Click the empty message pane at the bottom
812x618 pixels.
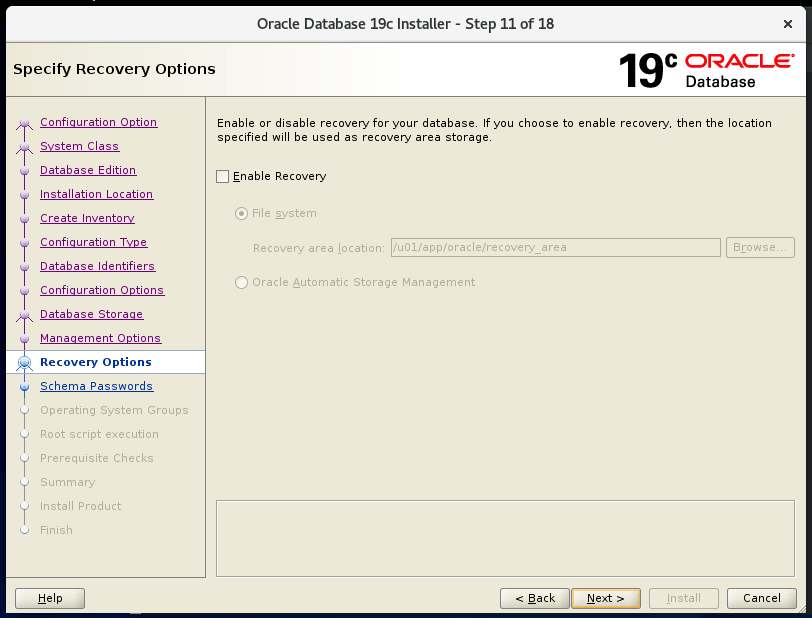coord(505,538)
